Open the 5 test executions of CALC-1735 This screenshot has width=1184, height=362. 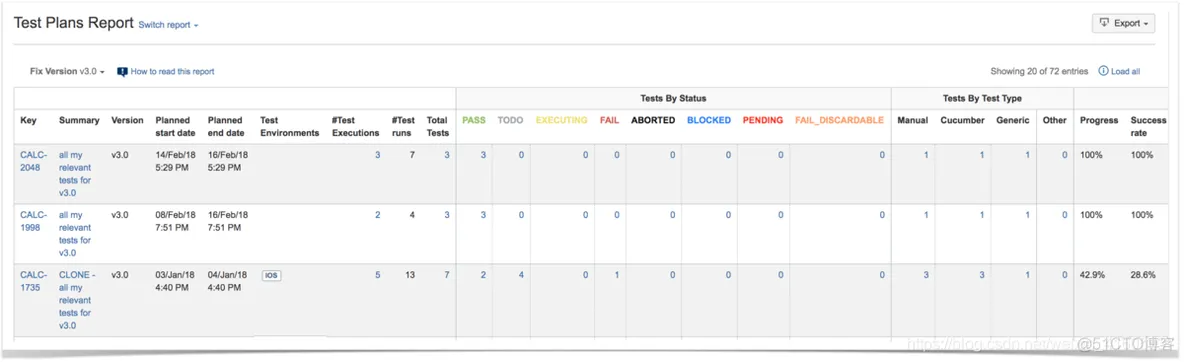[x=378, y=275]
